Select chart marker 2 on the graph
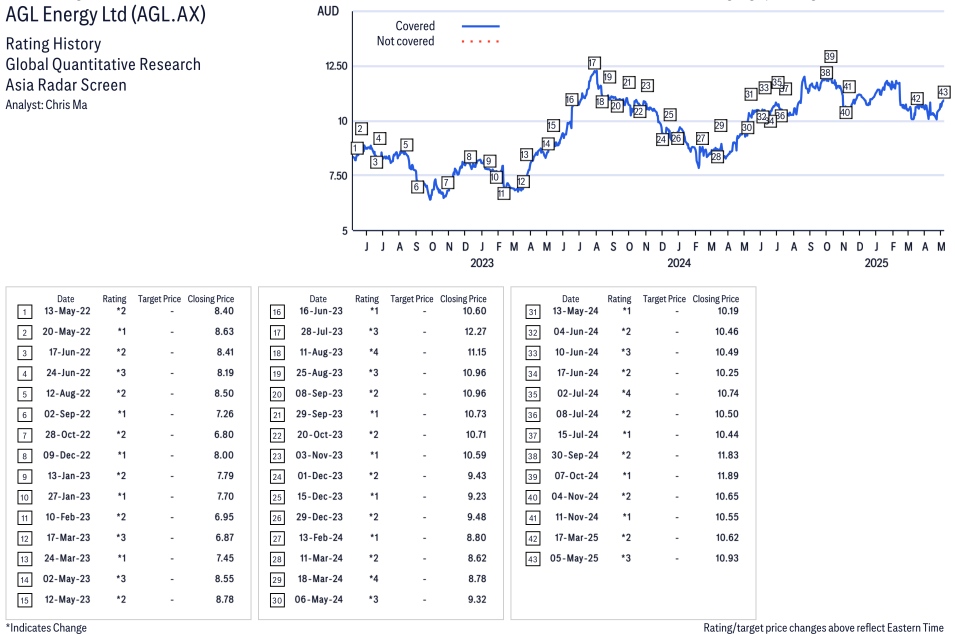This screenshot has width=955, height=634. pos(361,129)
